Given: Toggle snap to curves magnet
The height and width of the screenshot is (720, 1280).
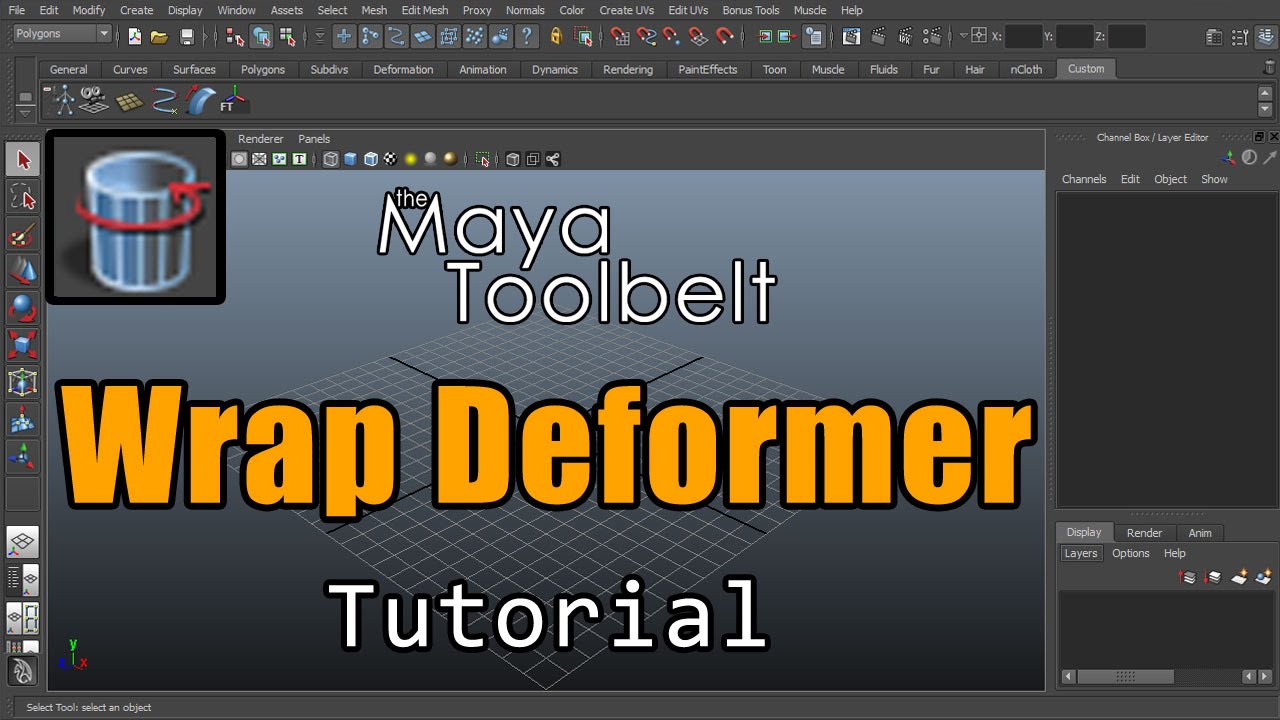Looking at the screenshot, I should (x=647, y=37).
